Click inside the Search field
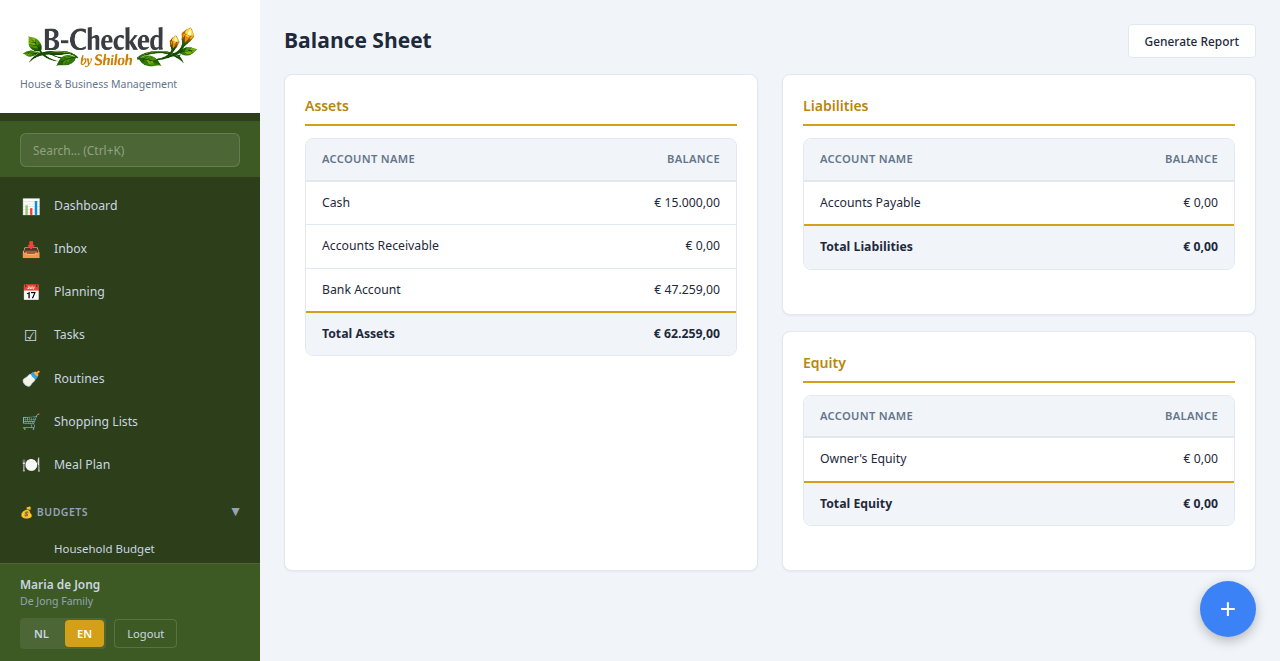The height and width of the screenshot is (661, 1280). click(129, 149)
